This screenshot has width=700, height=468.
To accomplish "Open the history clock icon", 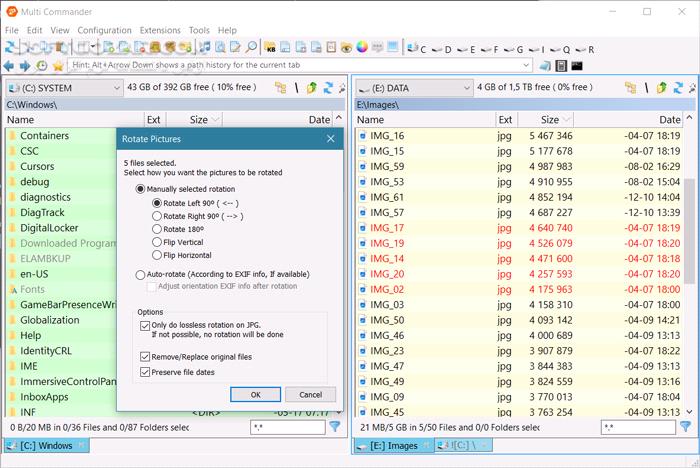I will click(42, 66).
